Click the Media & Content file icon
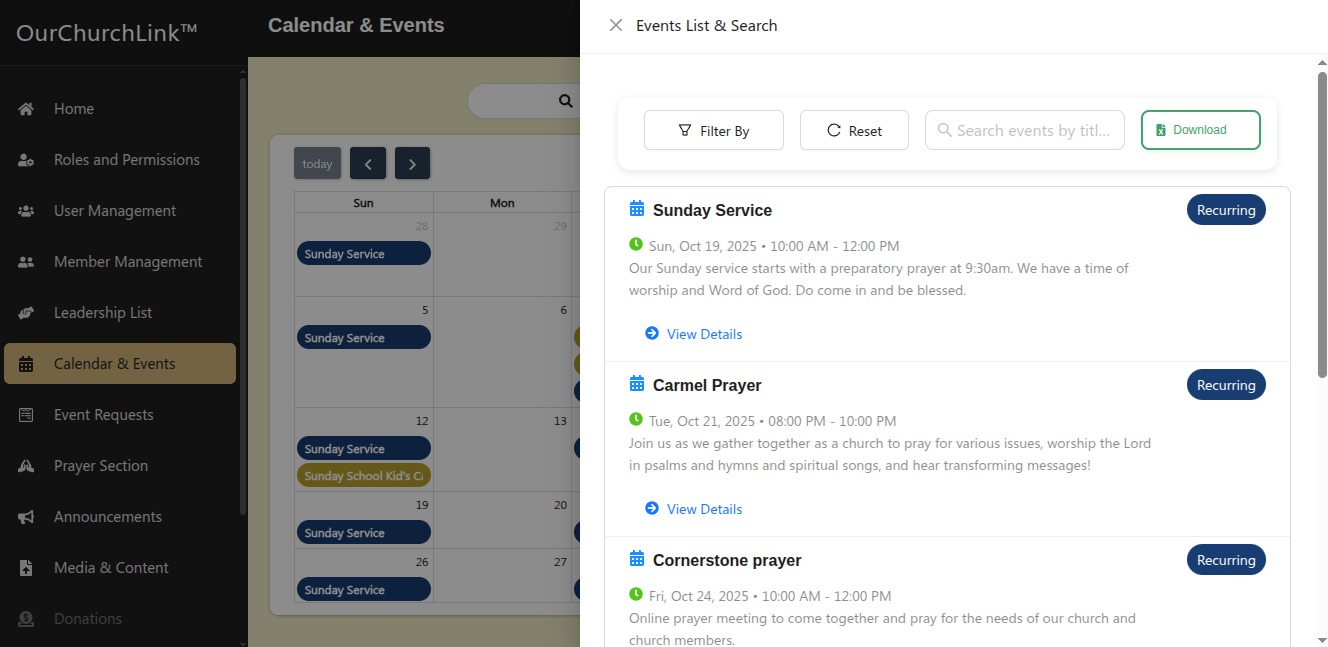 click(27, 568)
